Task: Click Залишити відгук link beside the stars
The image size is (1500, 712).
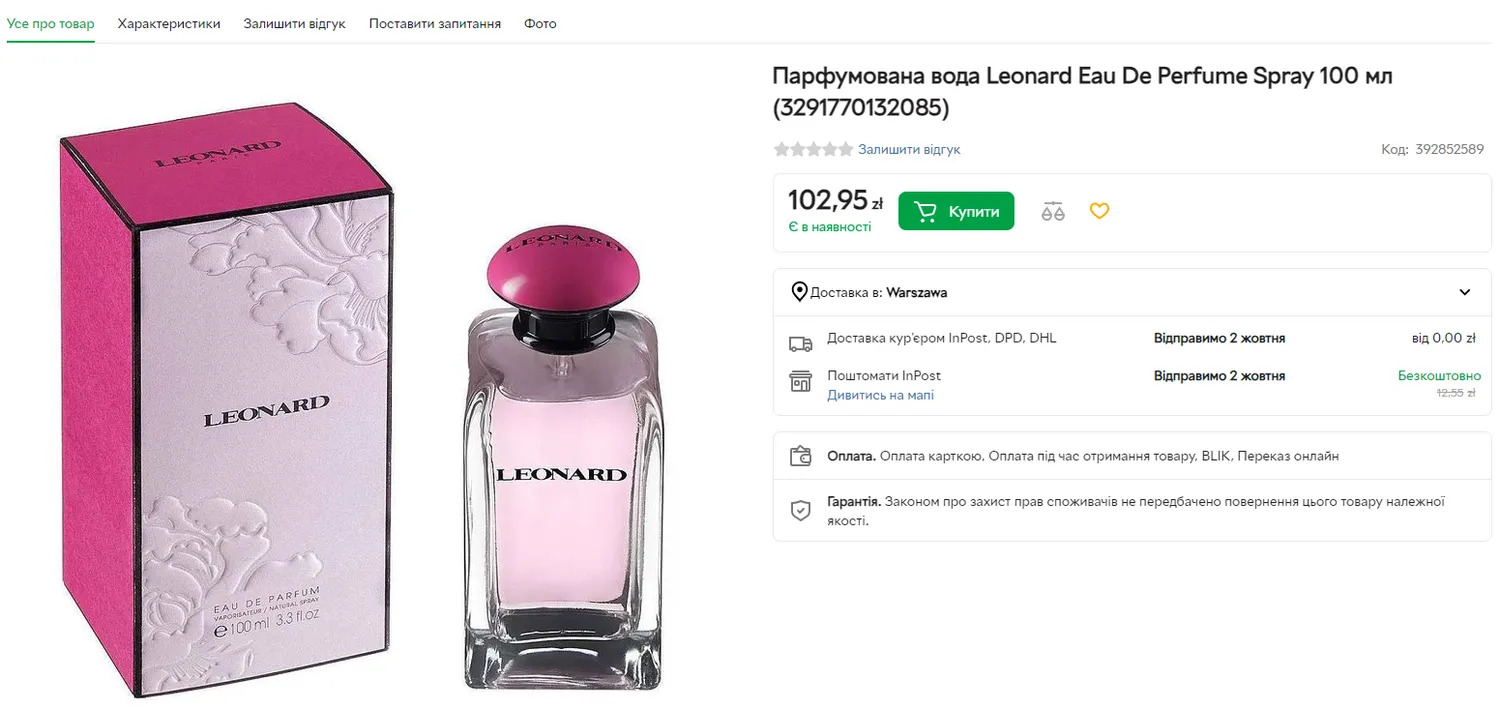Action: tap(909, 149)
